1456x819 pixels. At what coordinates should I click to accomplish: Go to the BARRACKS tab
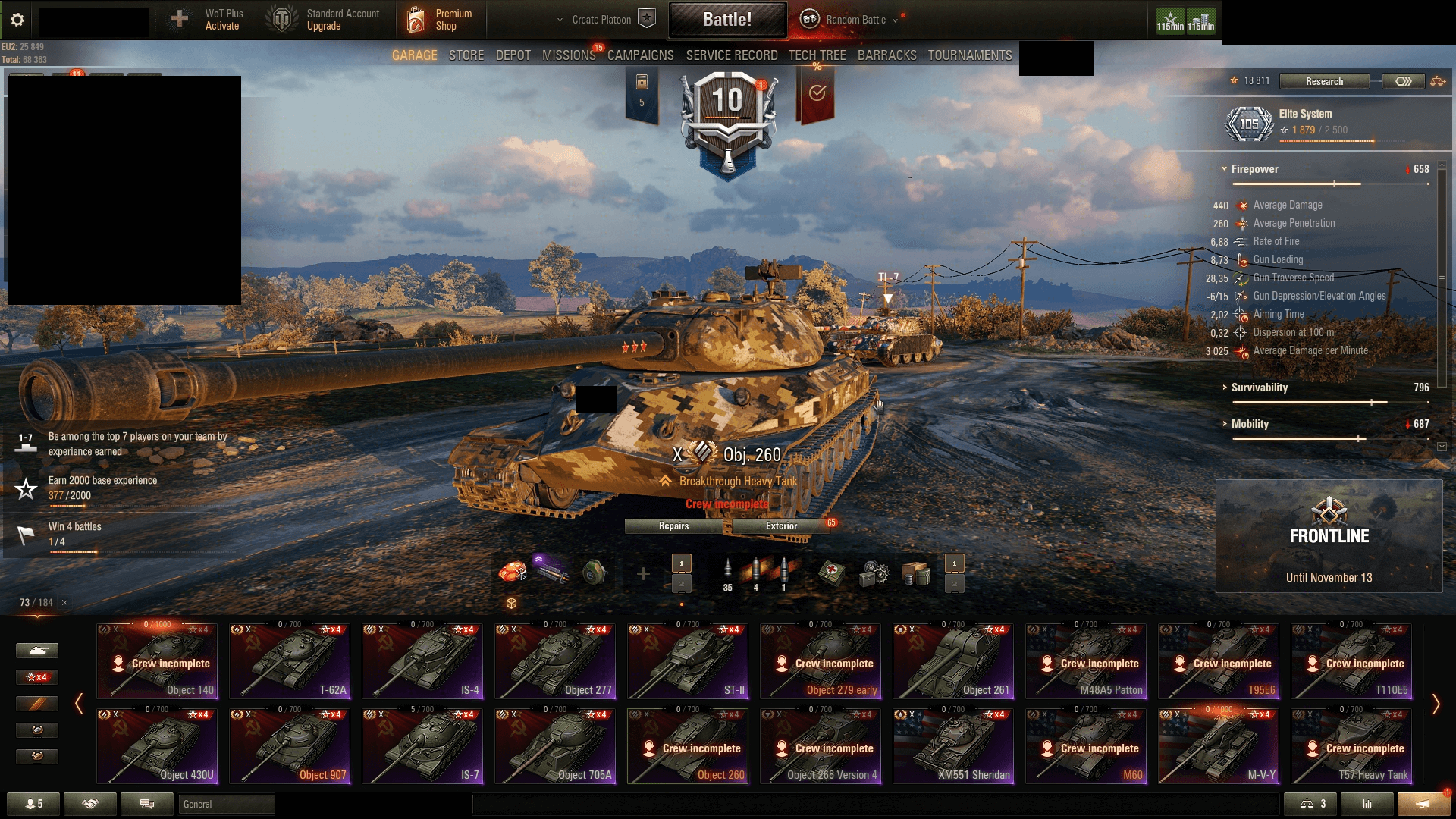click(x=886, y=55)
